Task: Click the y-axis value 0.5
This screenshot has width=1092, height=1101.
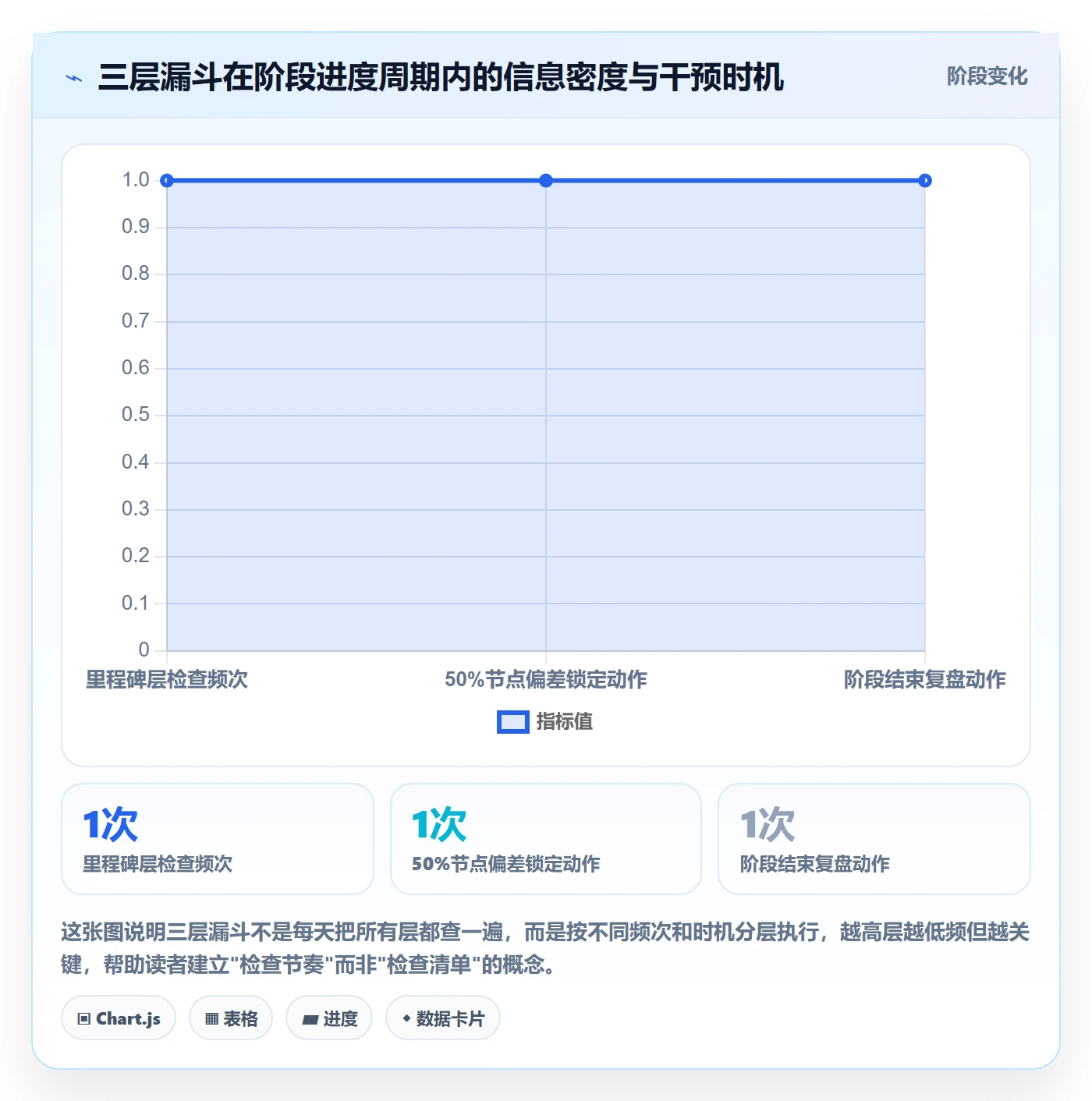Action: [136, 415]
